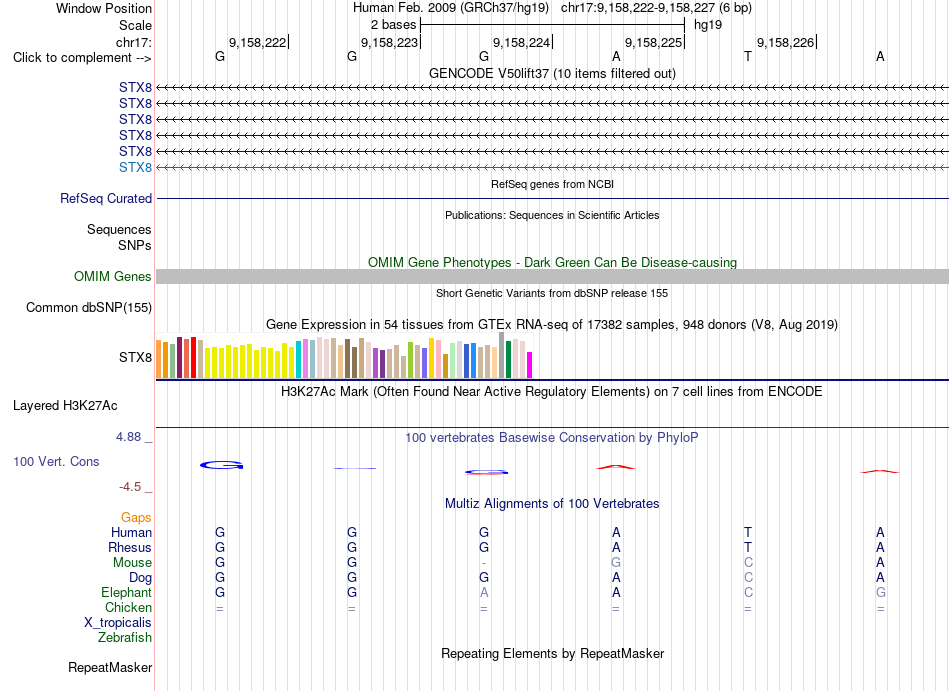Click the C base in the Elephant row
Image resolution: width=950 pixels, height=691 pixels.
(x=748, y=592)
